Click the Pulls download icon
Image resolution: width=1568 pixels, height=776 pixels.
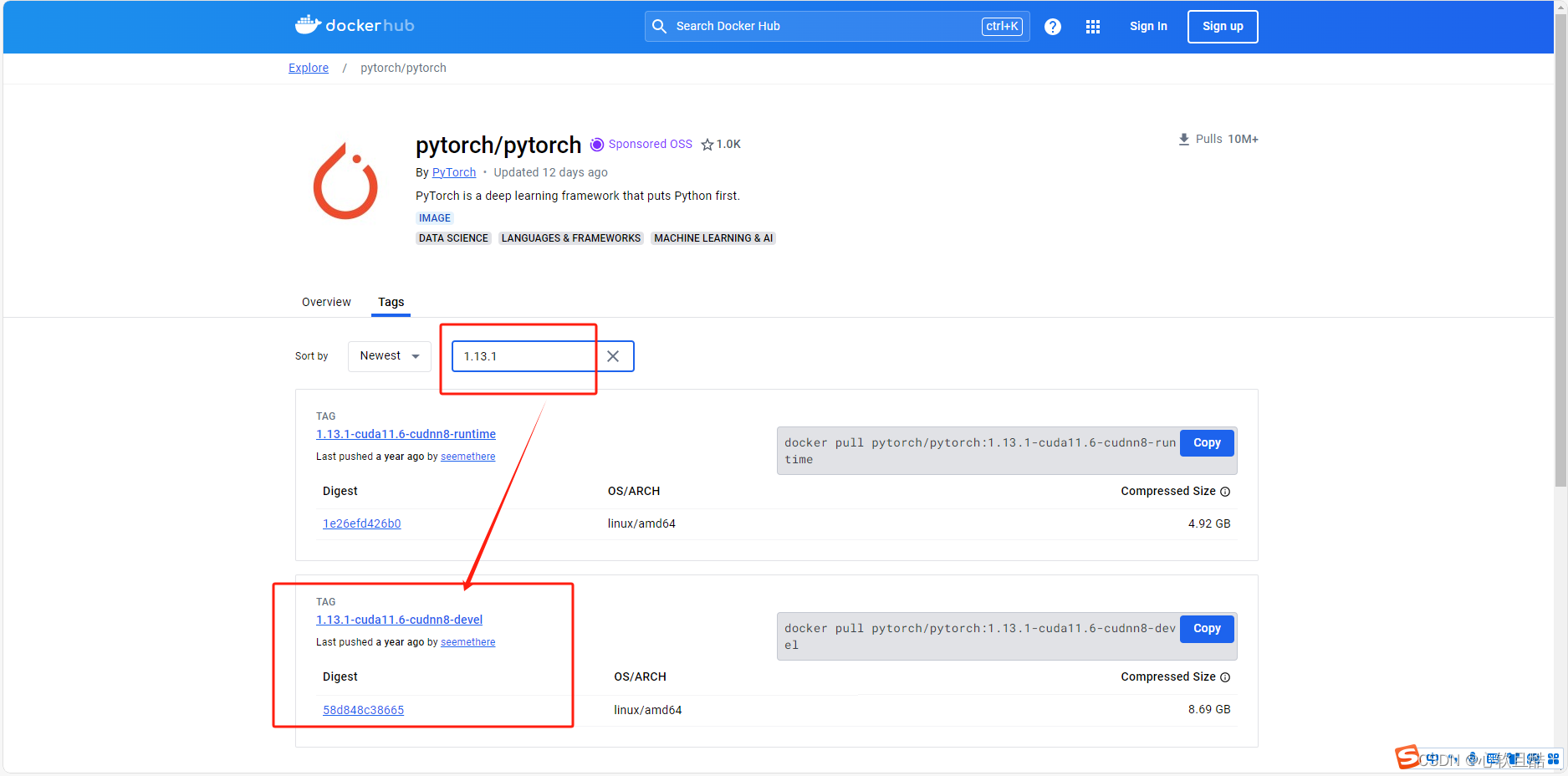pyautogui.click(x=1184, y=139)
